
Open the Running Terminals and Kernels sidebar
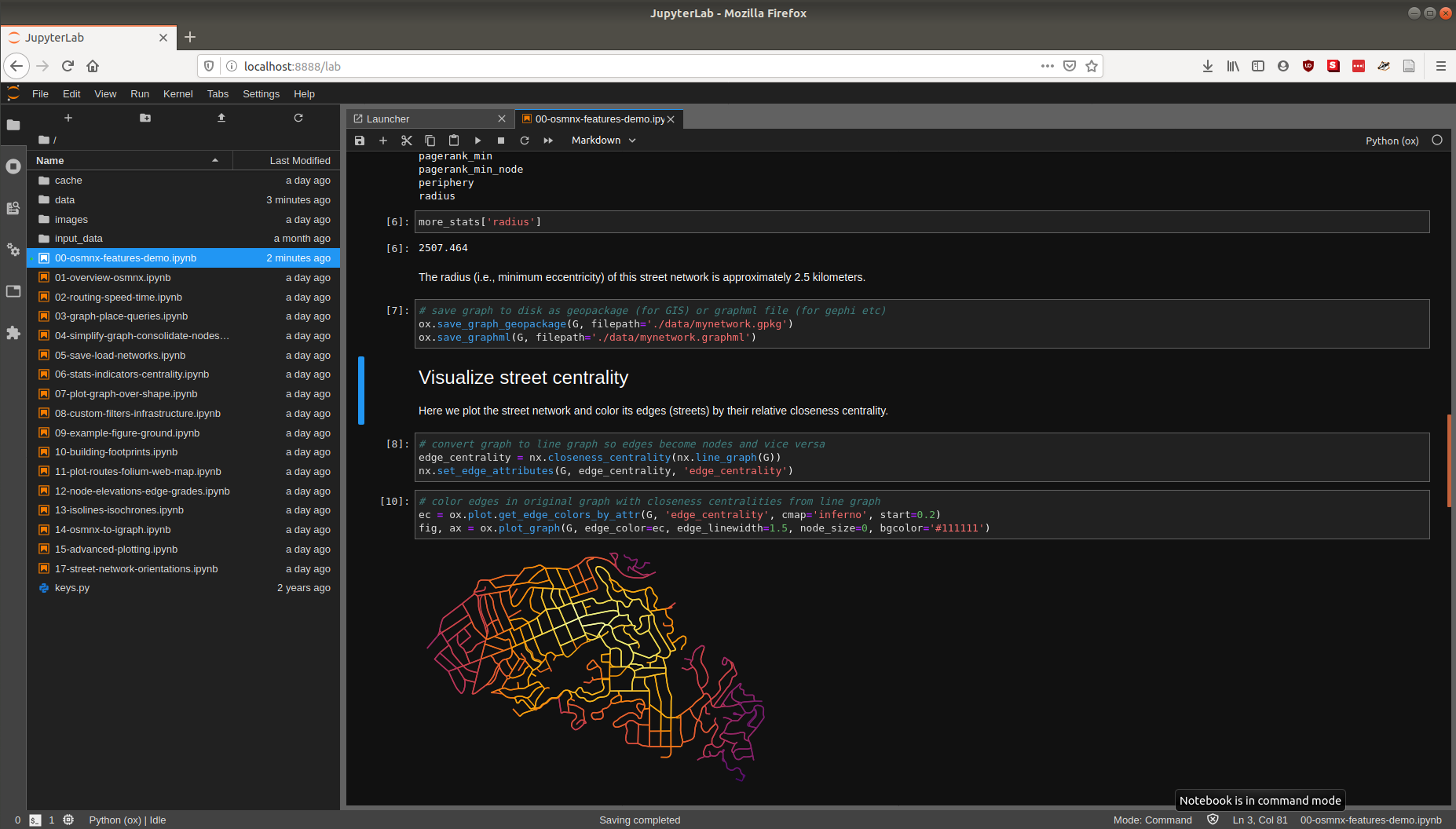point(13,166)
